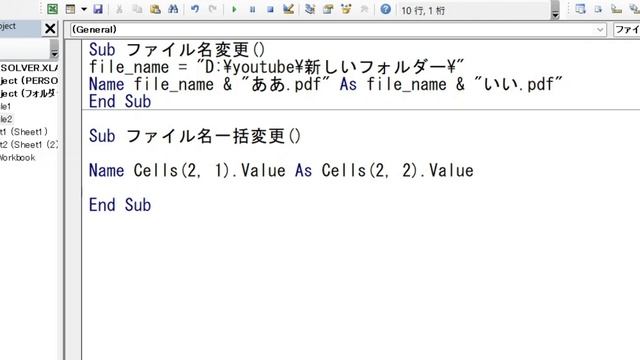Select the (Sheet1) object in the tree
The image size is (640, 360).
pos(24,132)
